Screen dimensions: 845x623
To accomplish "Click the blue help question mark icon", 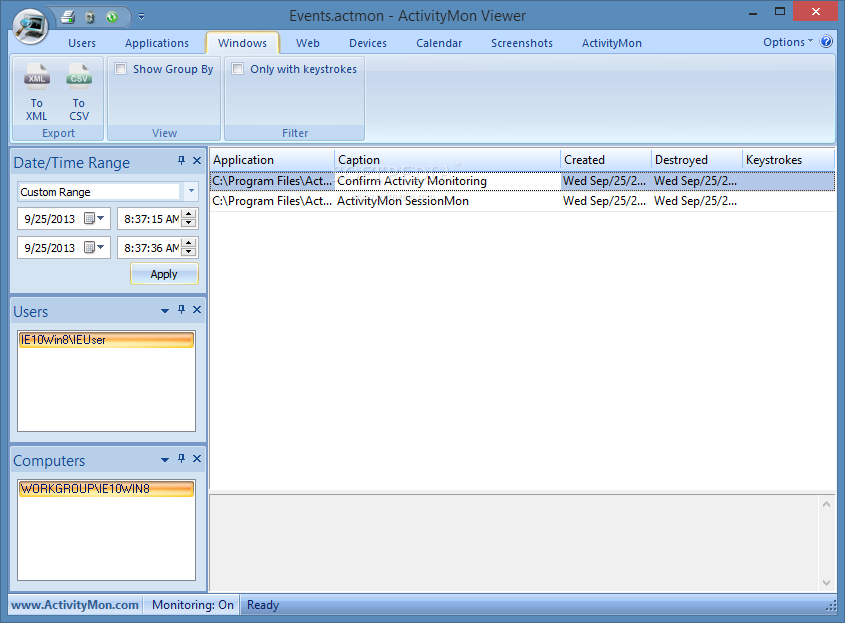I will (826, 42).
